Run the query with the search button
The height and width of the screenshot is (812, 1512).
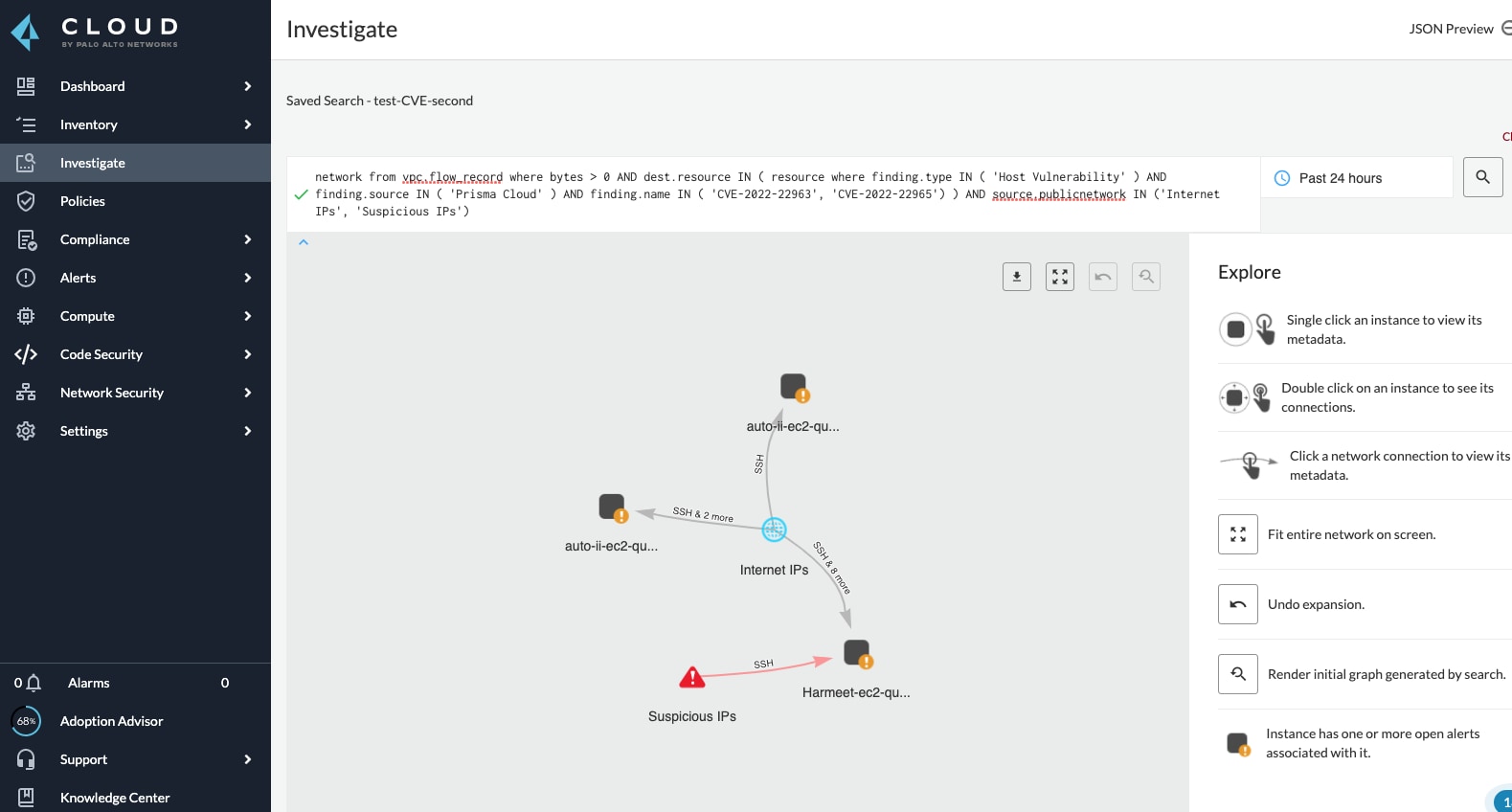pyautogui.click(x=1483, y=177)
